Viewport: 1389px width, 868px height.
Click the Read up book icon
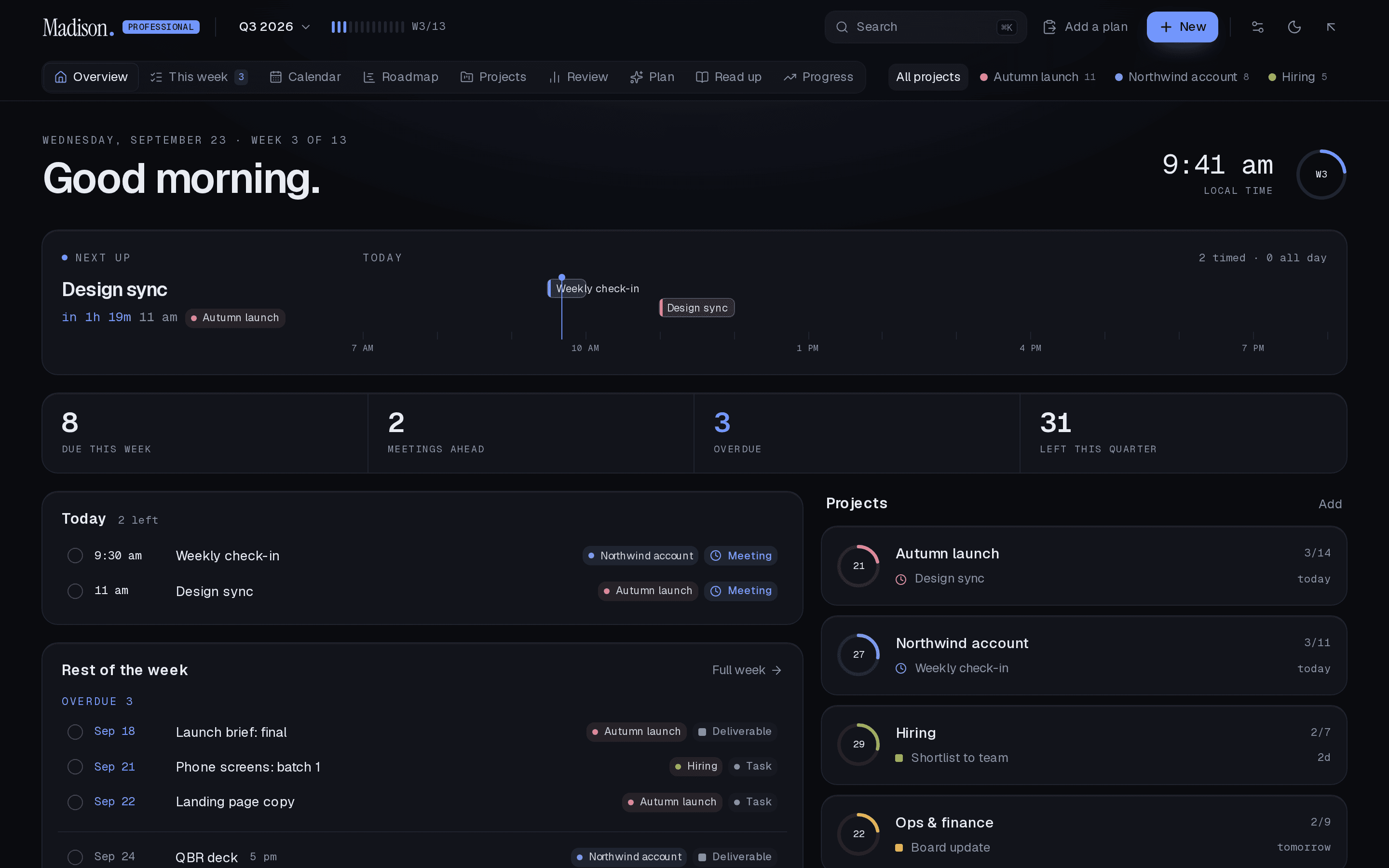point(702,77)
